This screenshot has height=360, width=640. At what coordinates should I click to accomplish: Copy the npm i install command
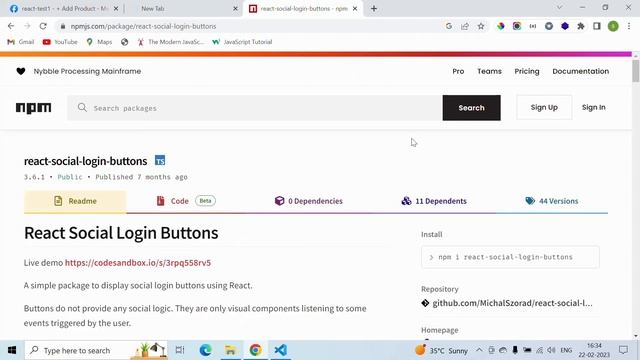coord(510,257)
